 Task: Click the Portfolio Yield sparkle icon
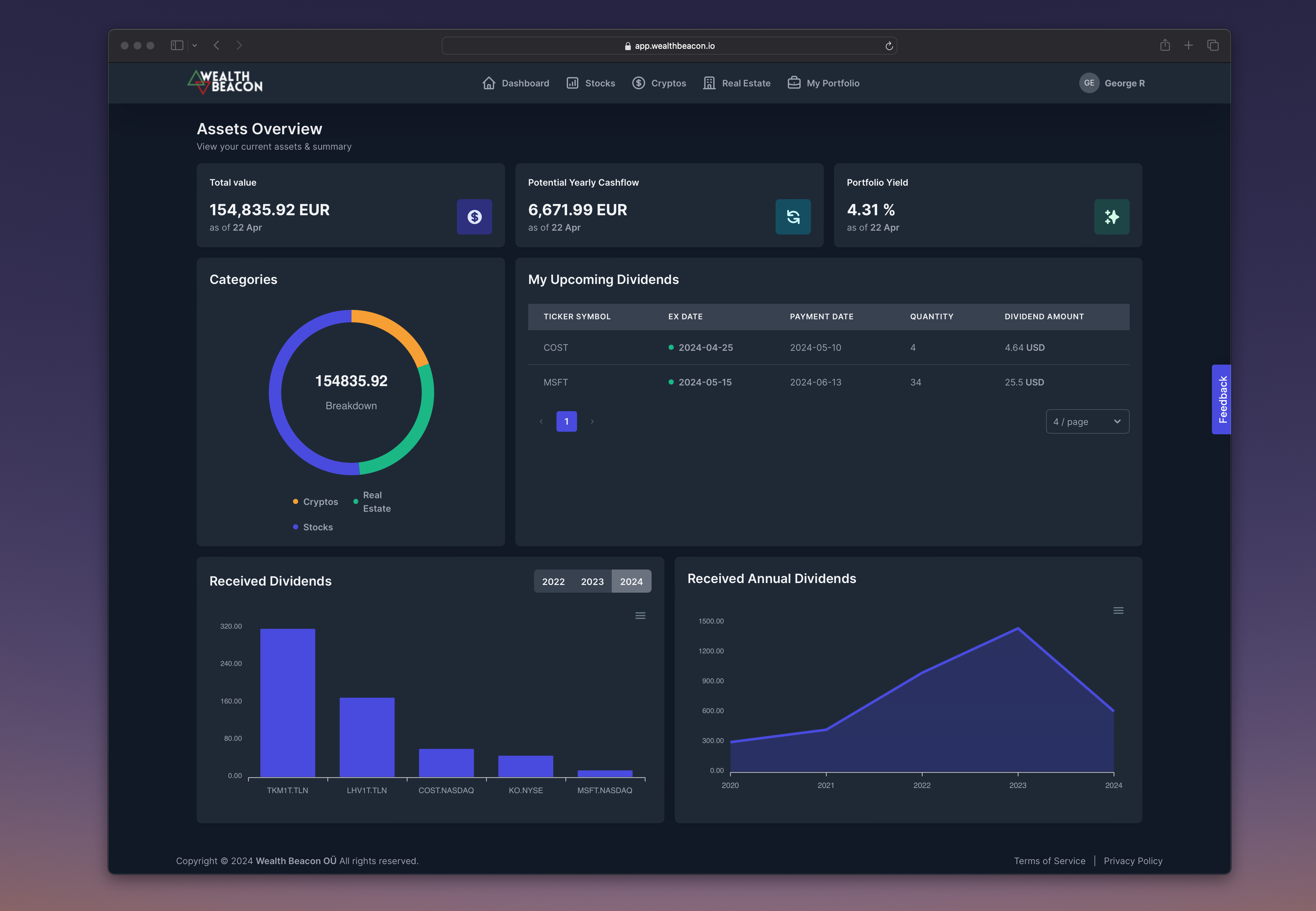[1112, 217]
